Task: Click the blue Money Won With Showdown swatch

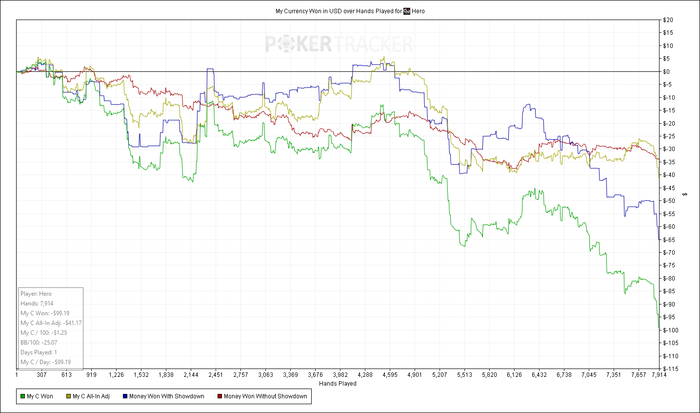Action: point(125,396)
